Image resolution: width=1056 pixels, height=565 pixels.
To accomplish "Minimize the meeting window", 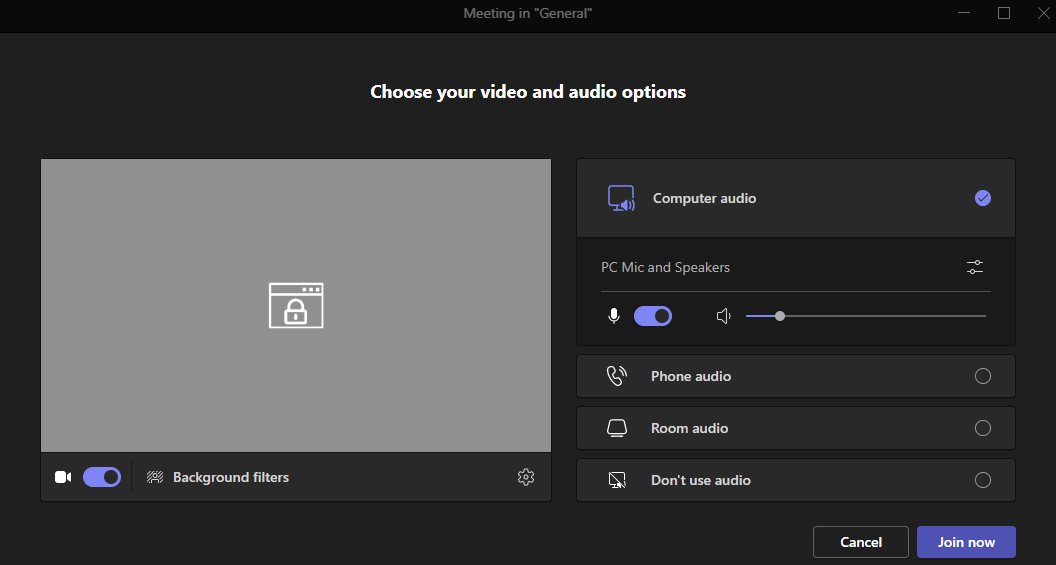I will tap(964, 13).
